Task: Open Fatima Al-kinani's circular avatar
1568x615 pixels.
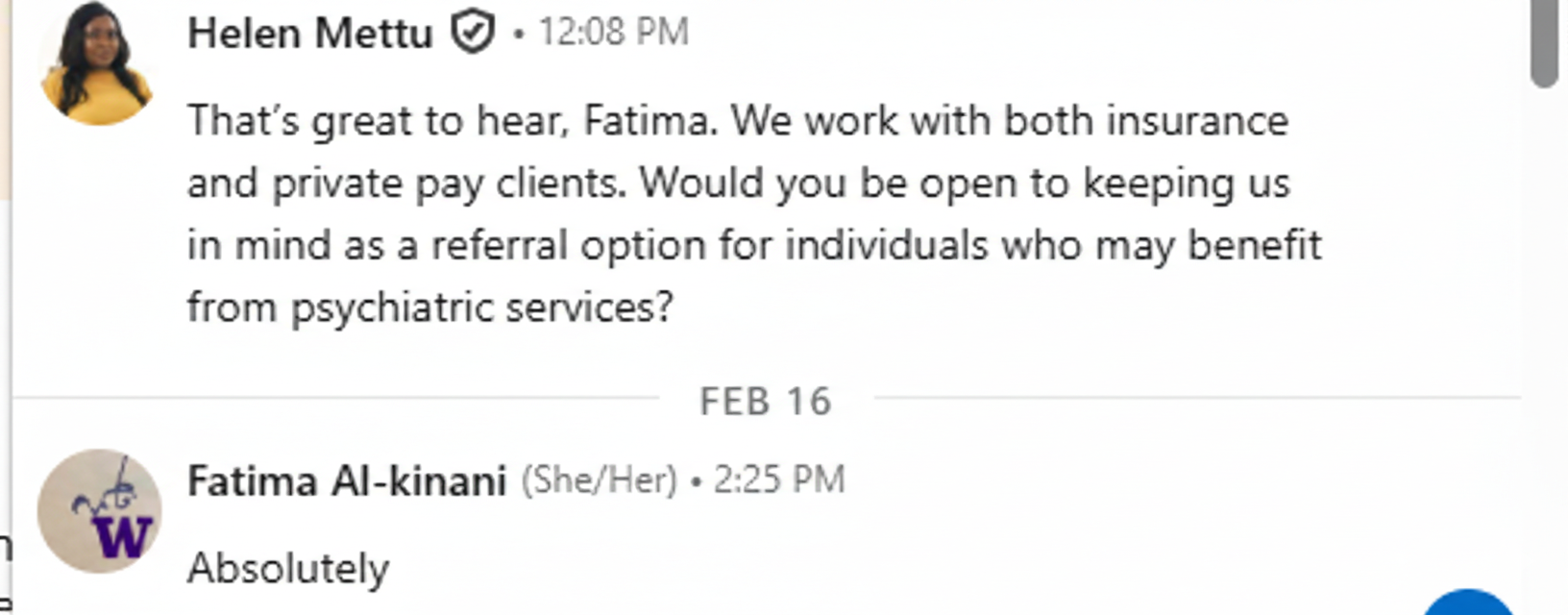Action: tap(99, 511)
